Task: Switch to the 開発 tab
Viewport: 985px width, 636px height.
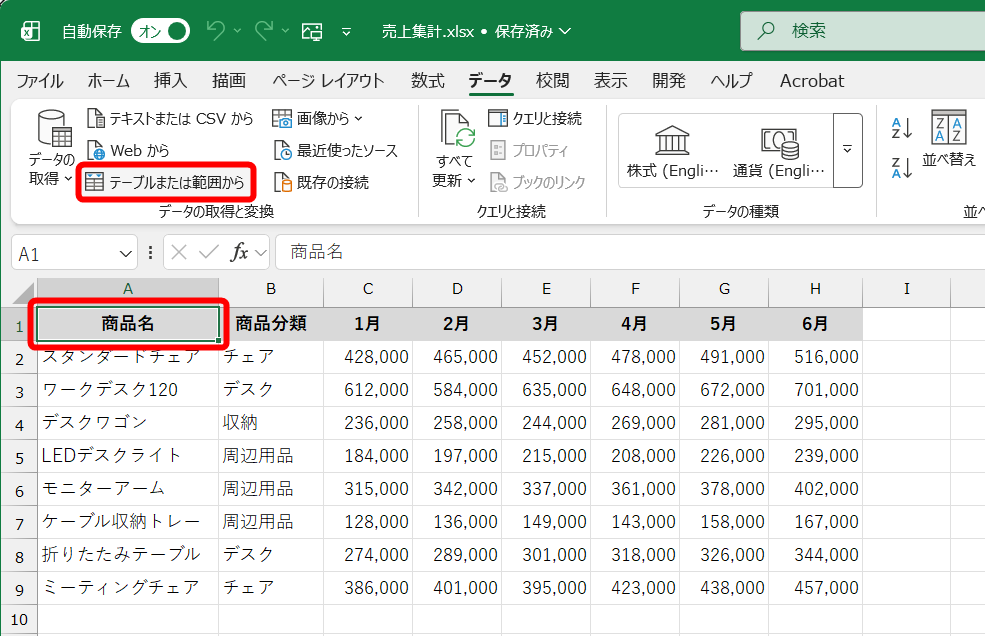Action: pos(668,80)
